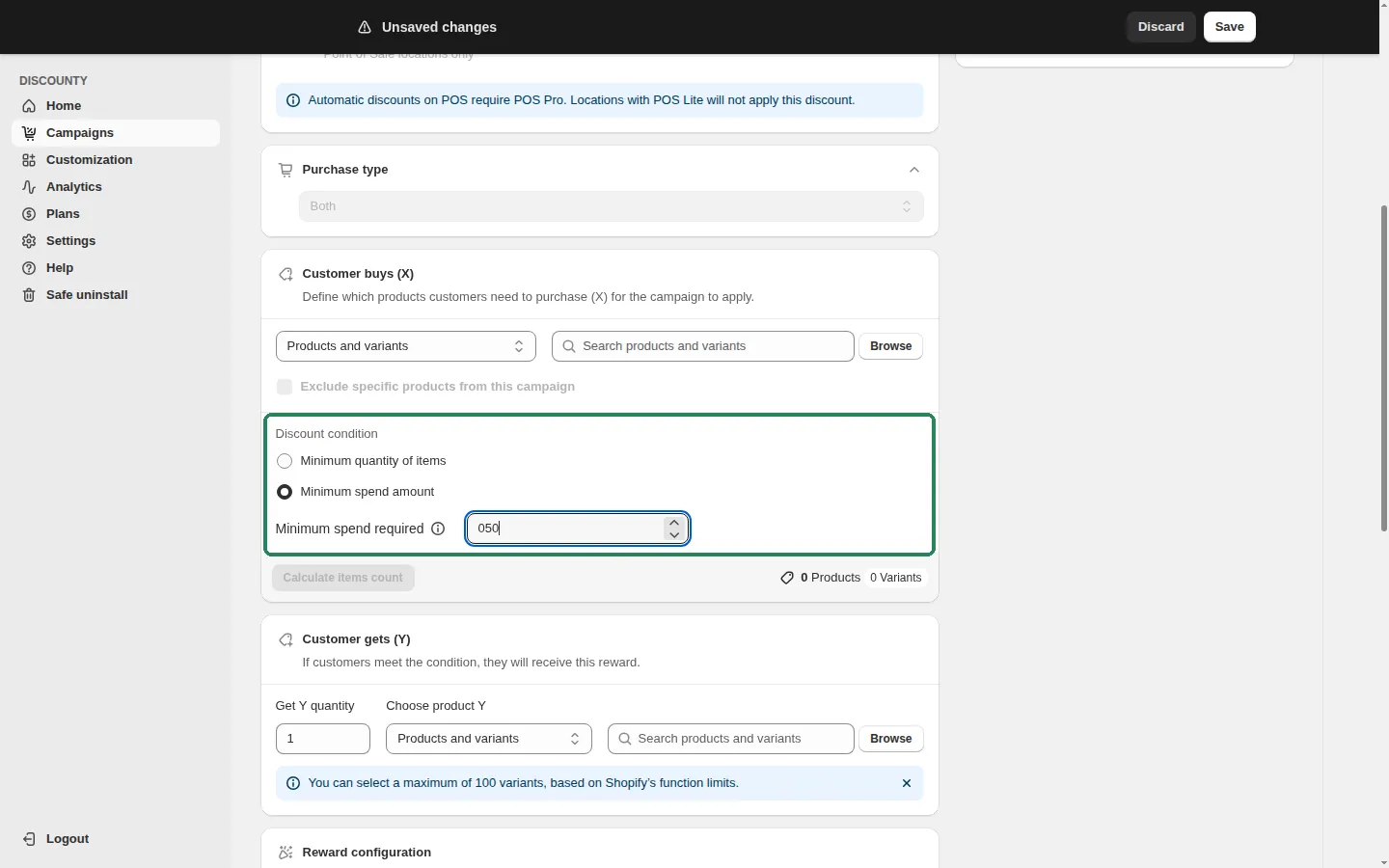1389x868 pixels.
Task: Click the 0 Products tag icon
Action: pyautogui.click(x=787, y=578)
